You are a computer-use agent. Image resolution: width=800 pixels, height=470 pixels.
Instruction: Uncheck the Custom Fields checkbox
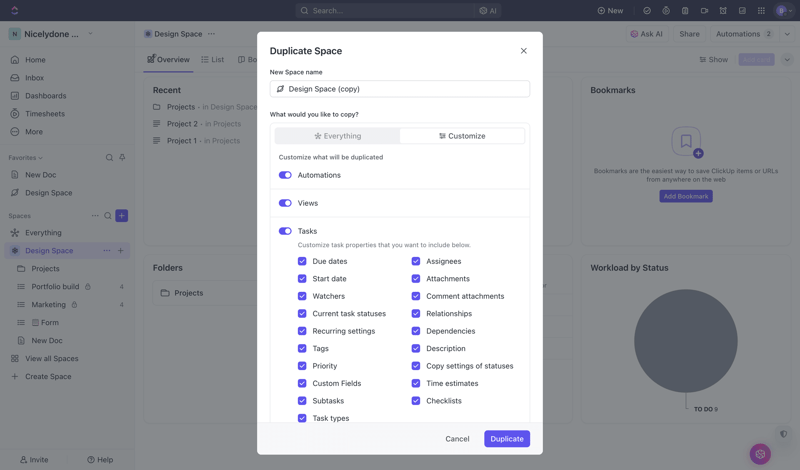point(302,383)
